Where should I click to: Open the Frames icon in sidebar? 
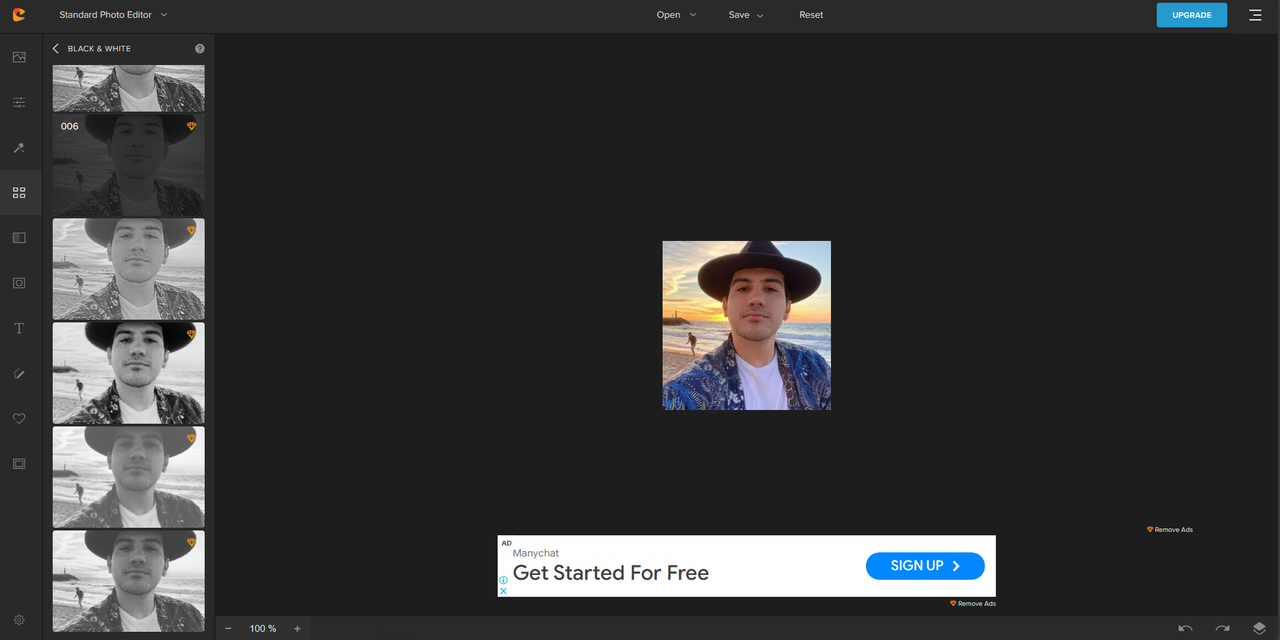click(19, 464)
